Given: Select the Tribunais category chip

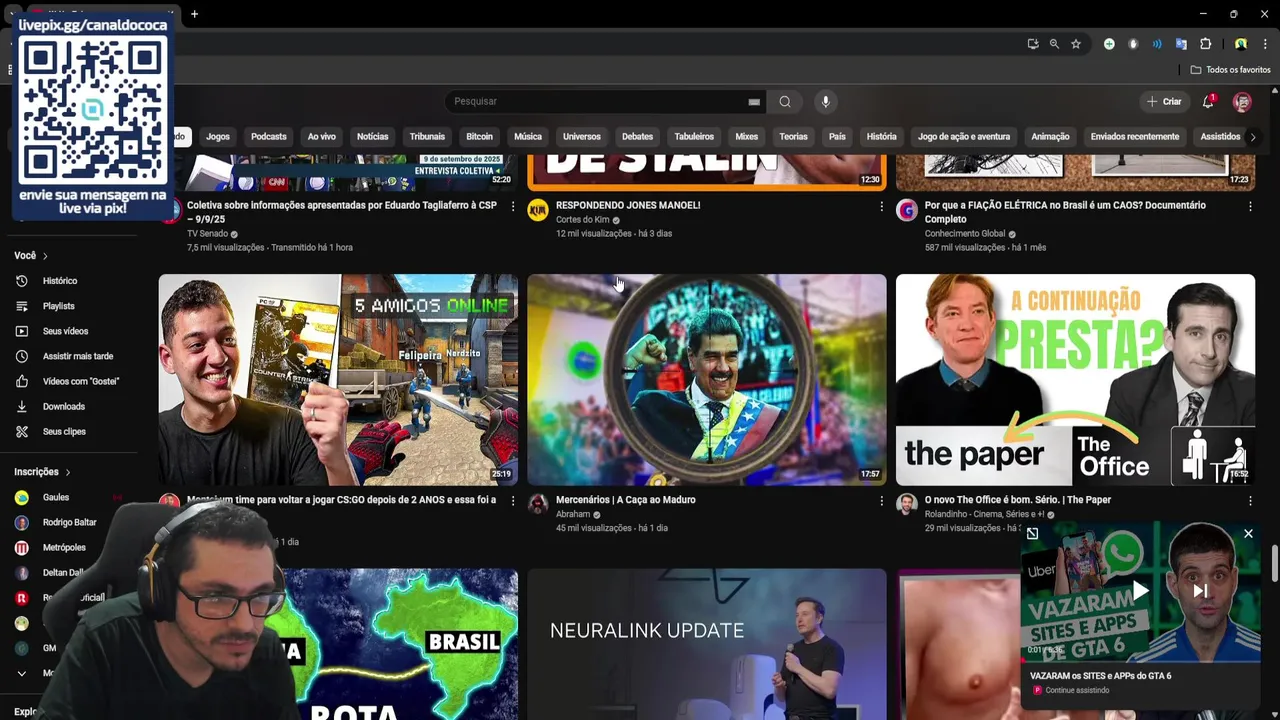Looking at the screenshot, I should [427, 137].
